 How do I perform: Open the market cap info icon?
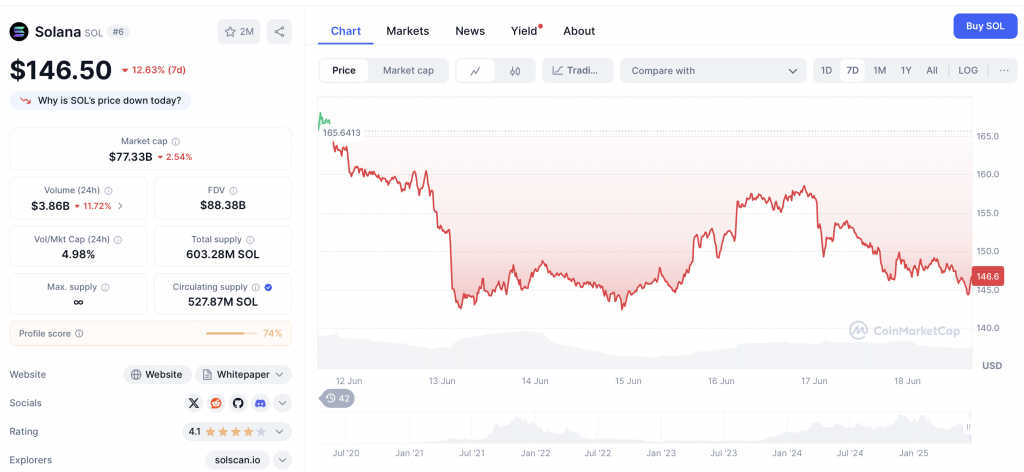[x=176, y=141]
